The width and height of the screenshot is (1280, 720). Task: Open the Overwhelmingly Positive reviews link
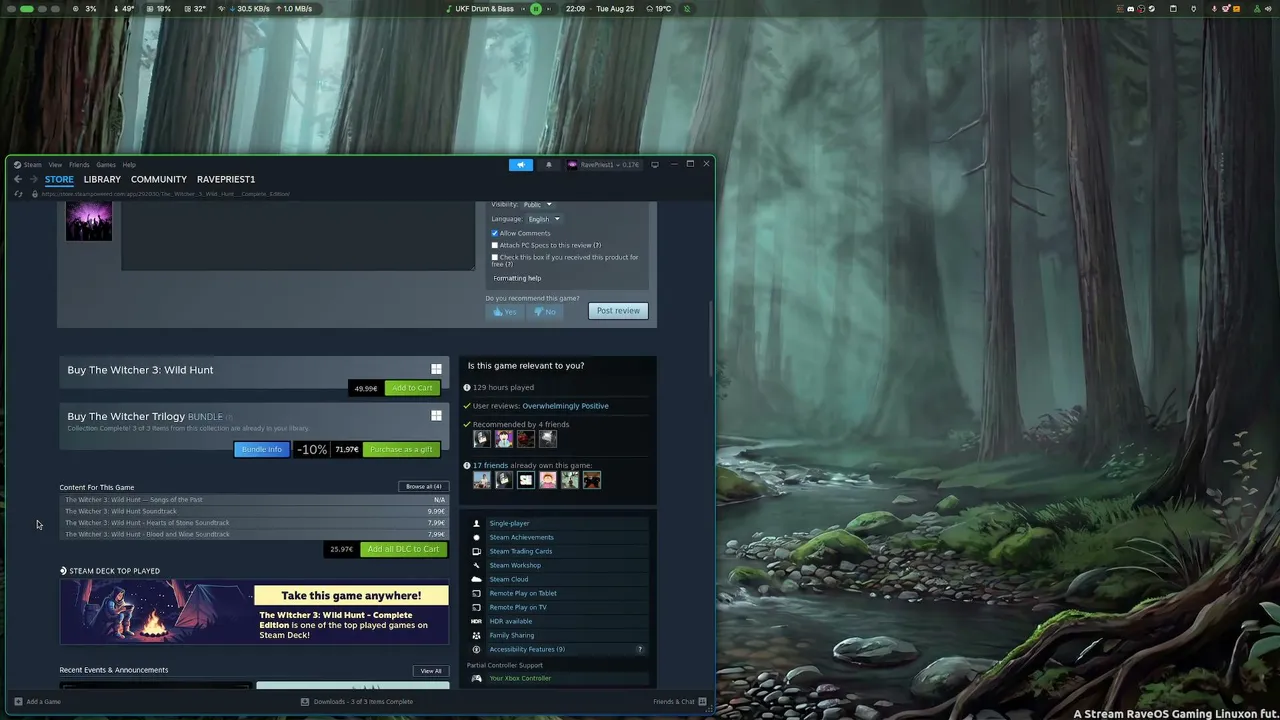565,406
